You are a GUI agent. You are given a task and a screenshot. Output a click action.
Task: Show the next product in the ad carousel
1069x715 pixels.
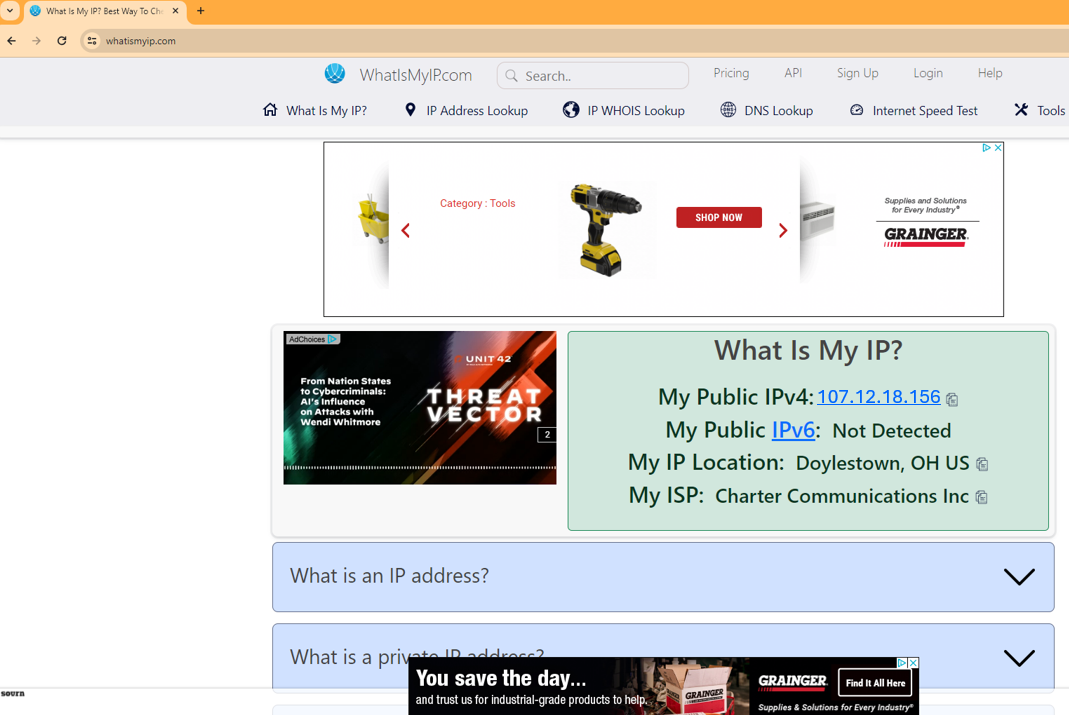coord(783,230)
